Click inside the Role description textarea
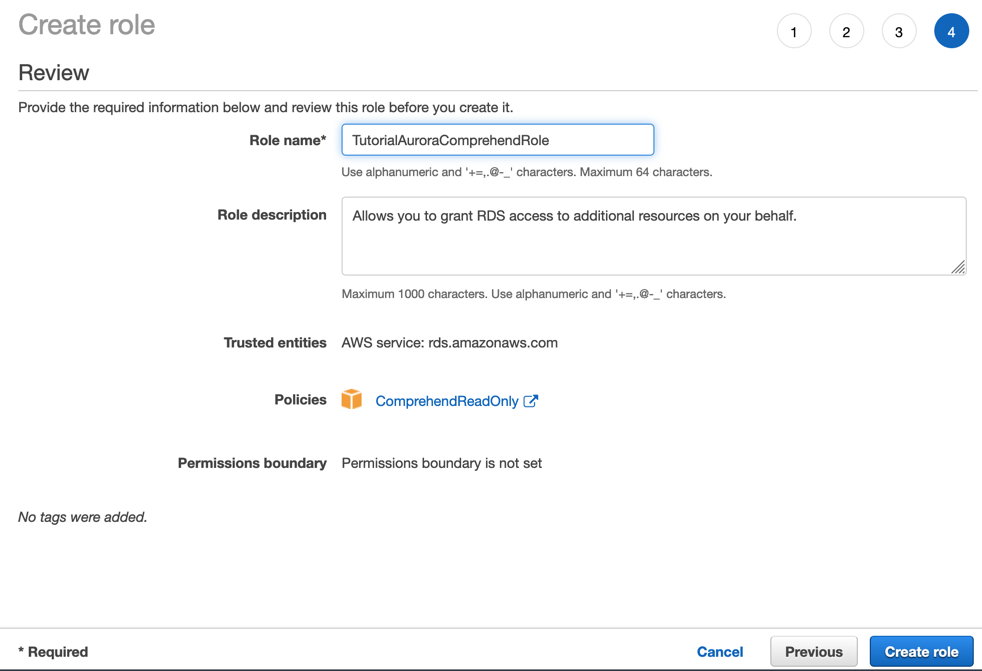Screen dimensions: 982x671 coord(653,236)
